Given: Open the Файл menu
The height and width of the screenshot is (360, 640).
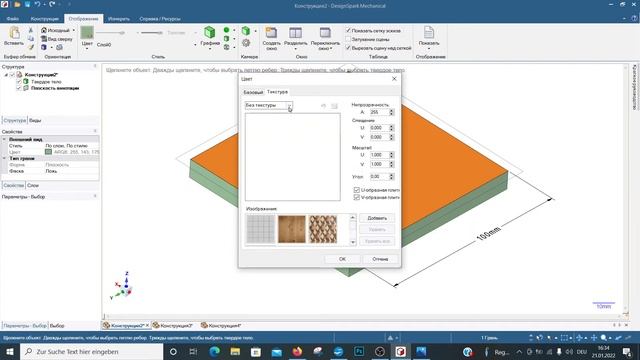Looking at the screenshot, I should pyautogui.click(x=13, y=19).
